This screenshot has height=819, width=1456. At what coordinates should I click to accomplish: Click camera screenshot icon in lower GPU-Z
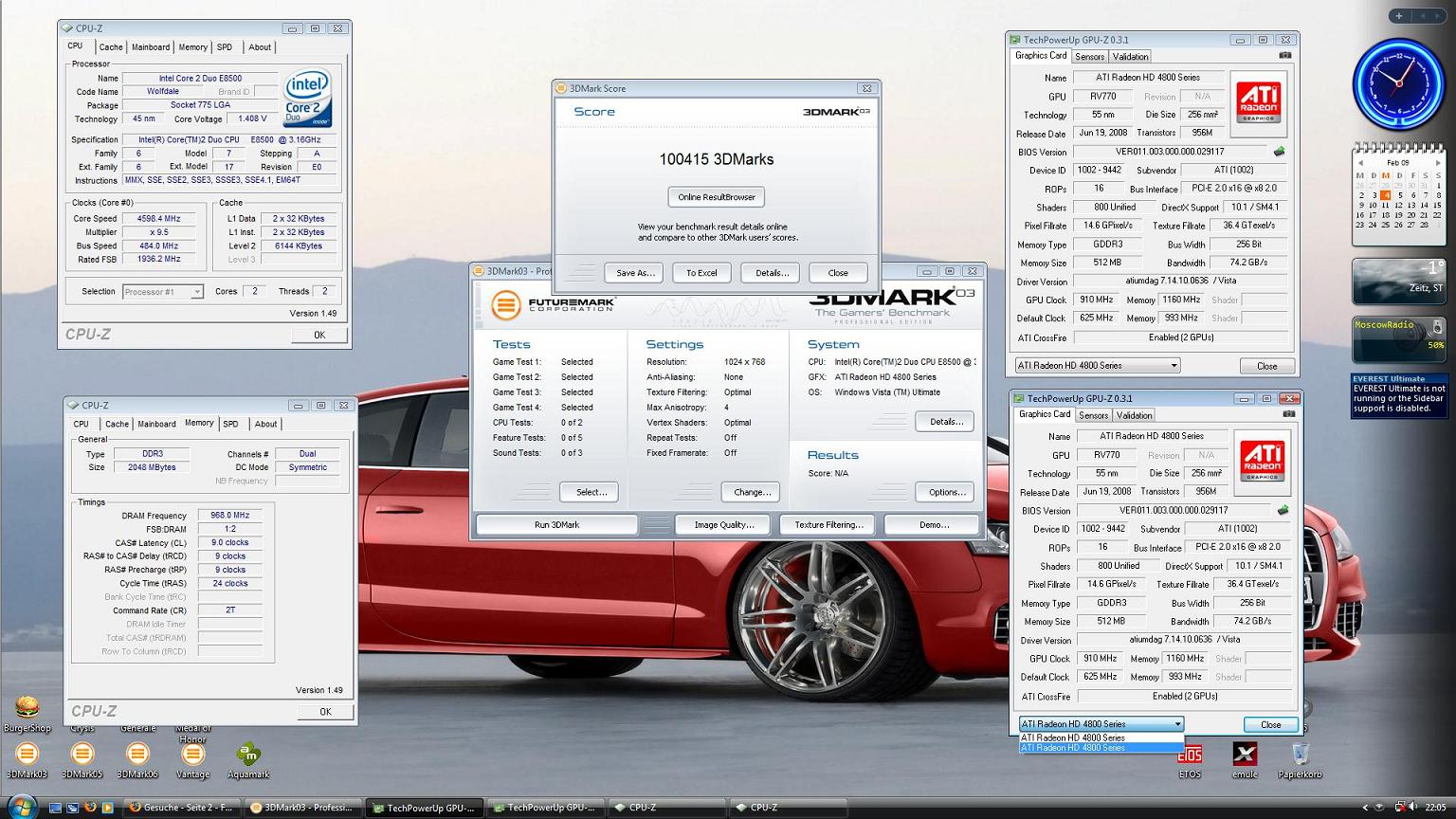[1288, 413]
